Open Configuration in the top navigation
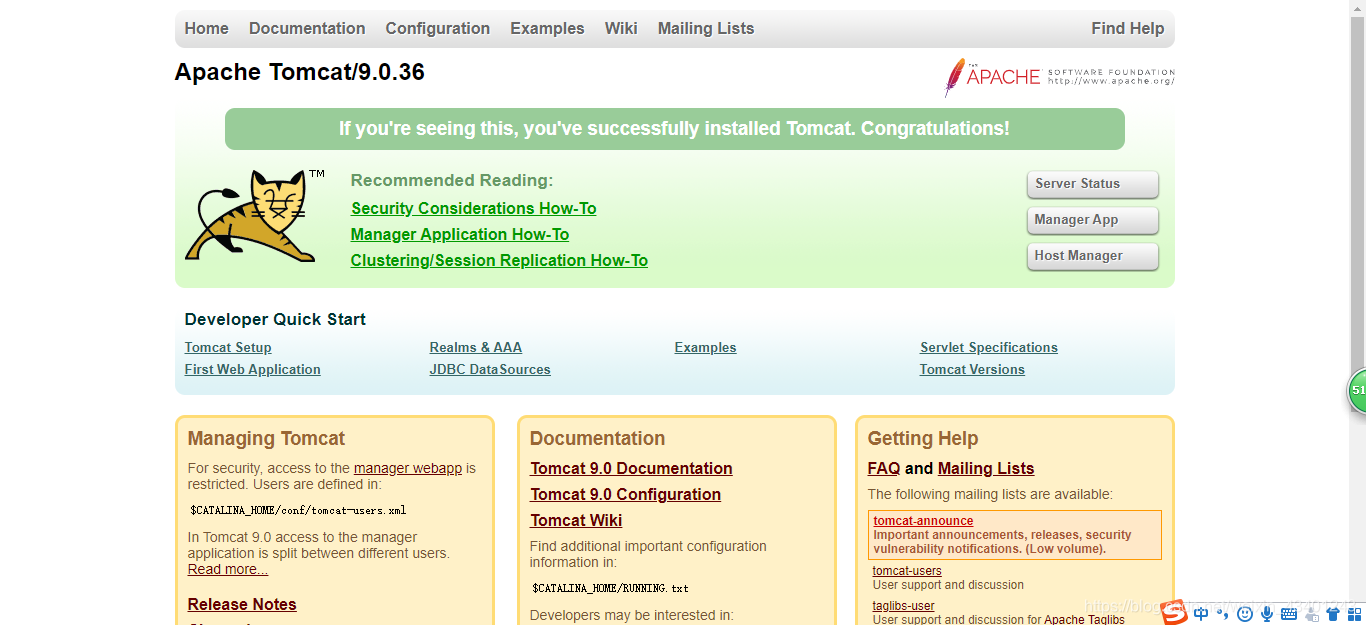 [x=438, y=28]
